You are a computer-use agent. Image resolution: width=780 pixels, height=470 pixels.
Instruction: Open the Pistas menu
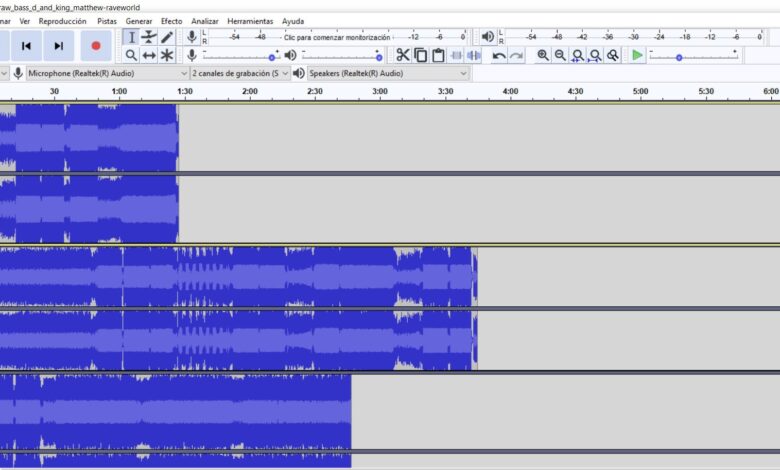107,21
